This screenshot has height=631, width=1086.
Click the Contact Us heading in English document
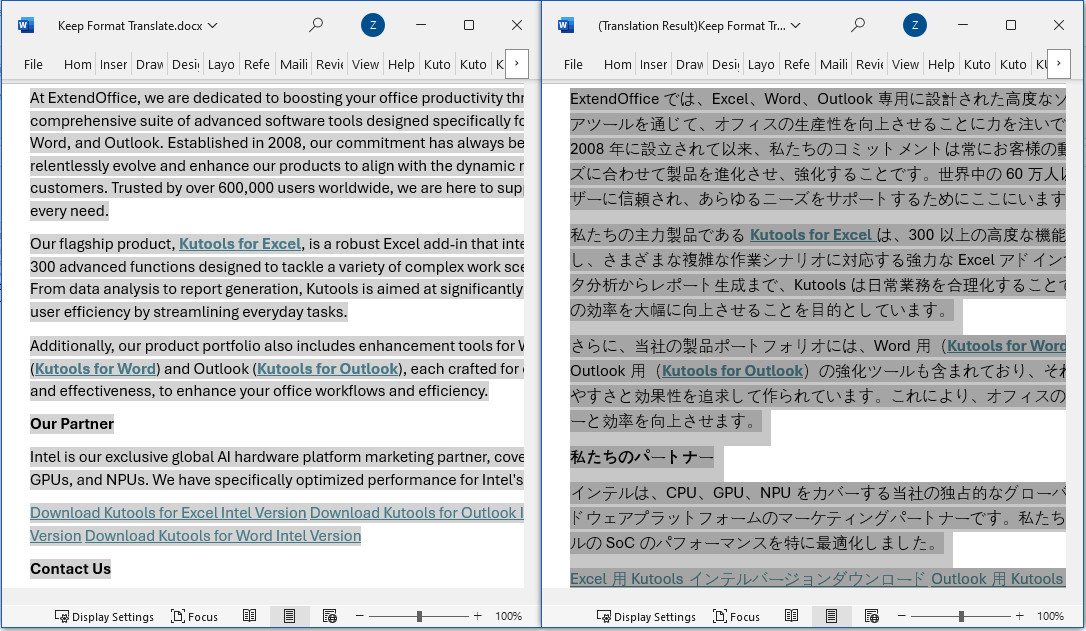click(71, 569)
